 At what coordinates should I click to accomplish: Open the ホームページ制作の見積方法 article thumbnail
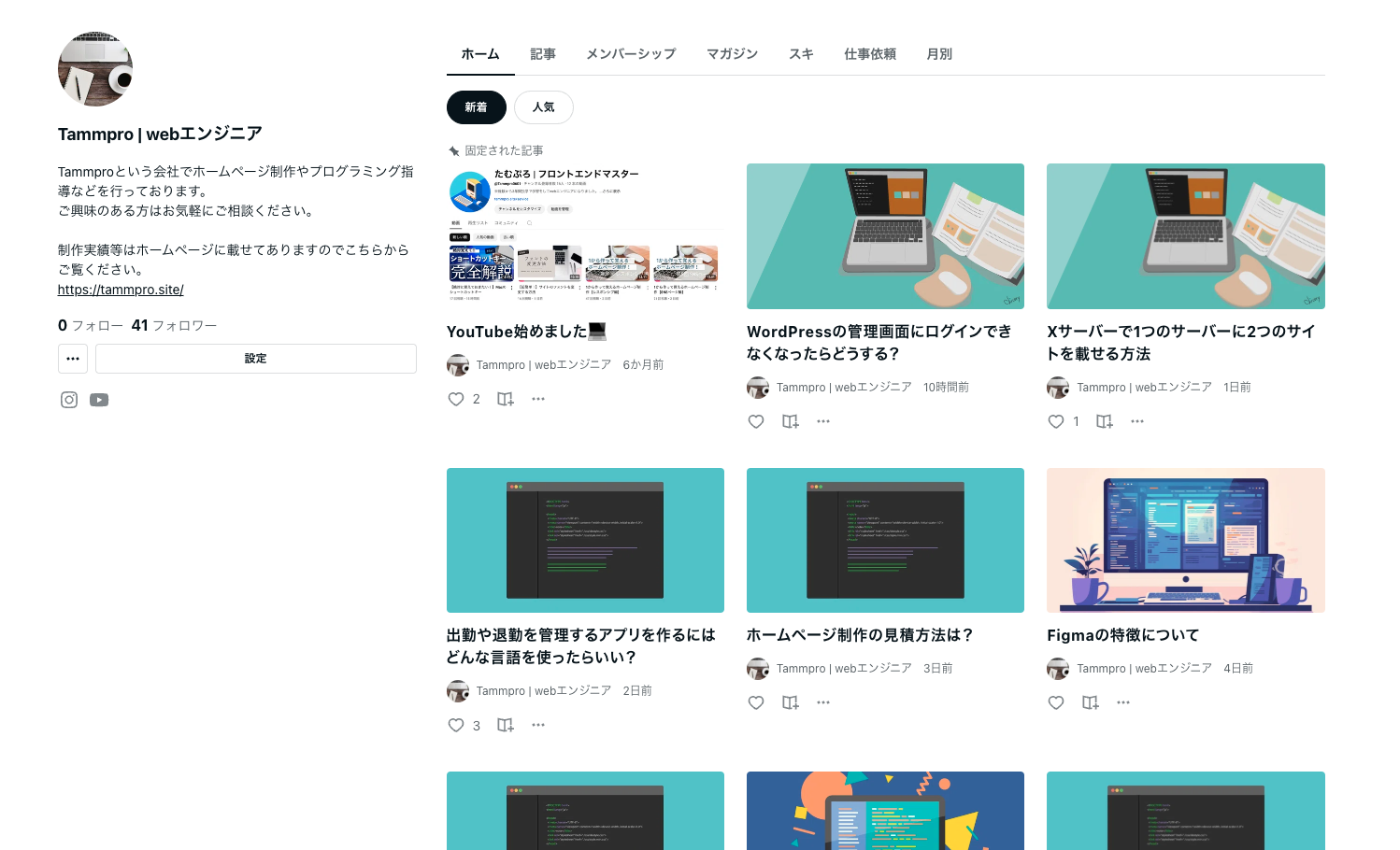pyautogui.click(x=885, y=540)
